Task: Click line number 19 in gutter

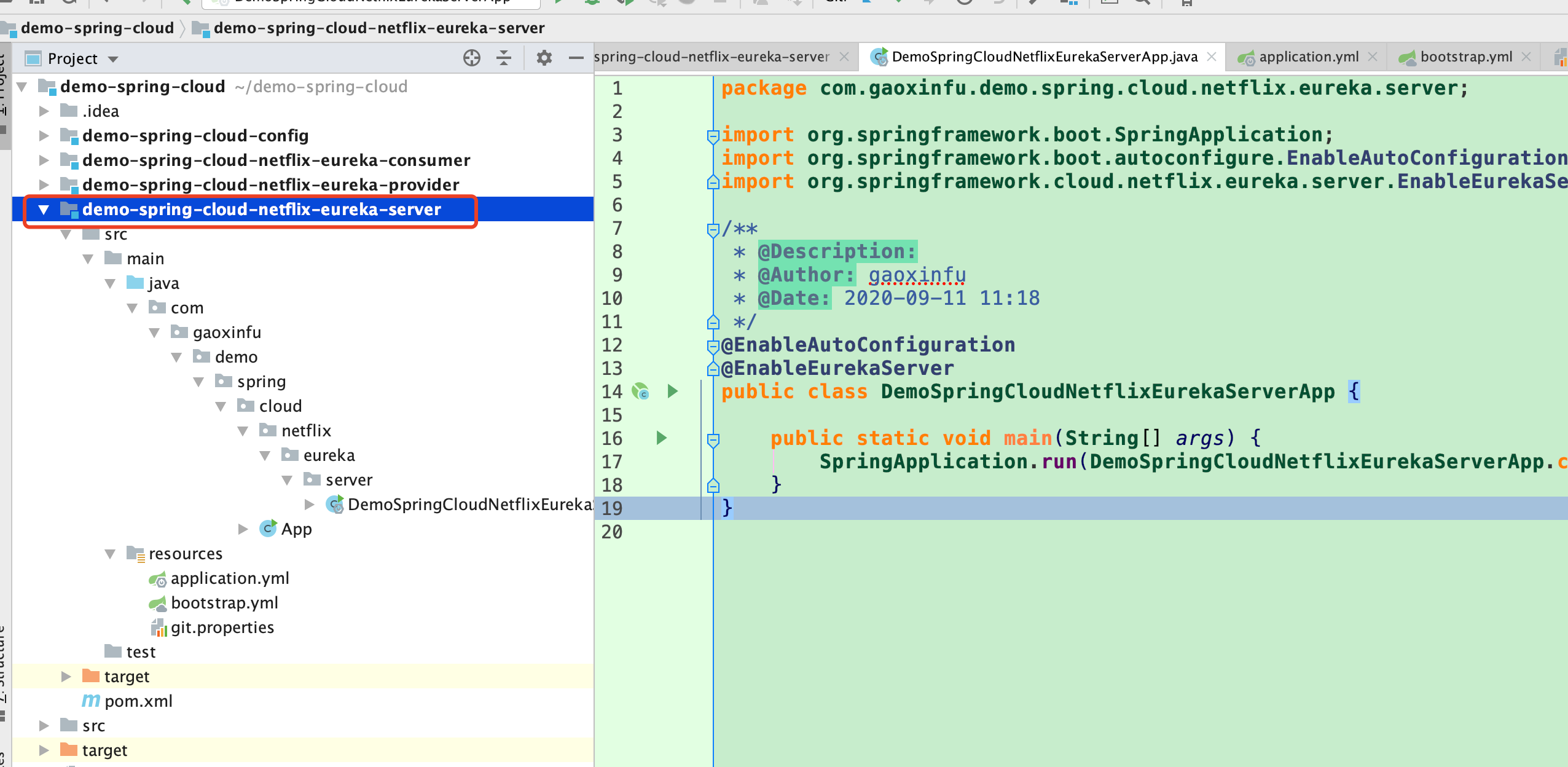Action: click(x=612, y=508)
